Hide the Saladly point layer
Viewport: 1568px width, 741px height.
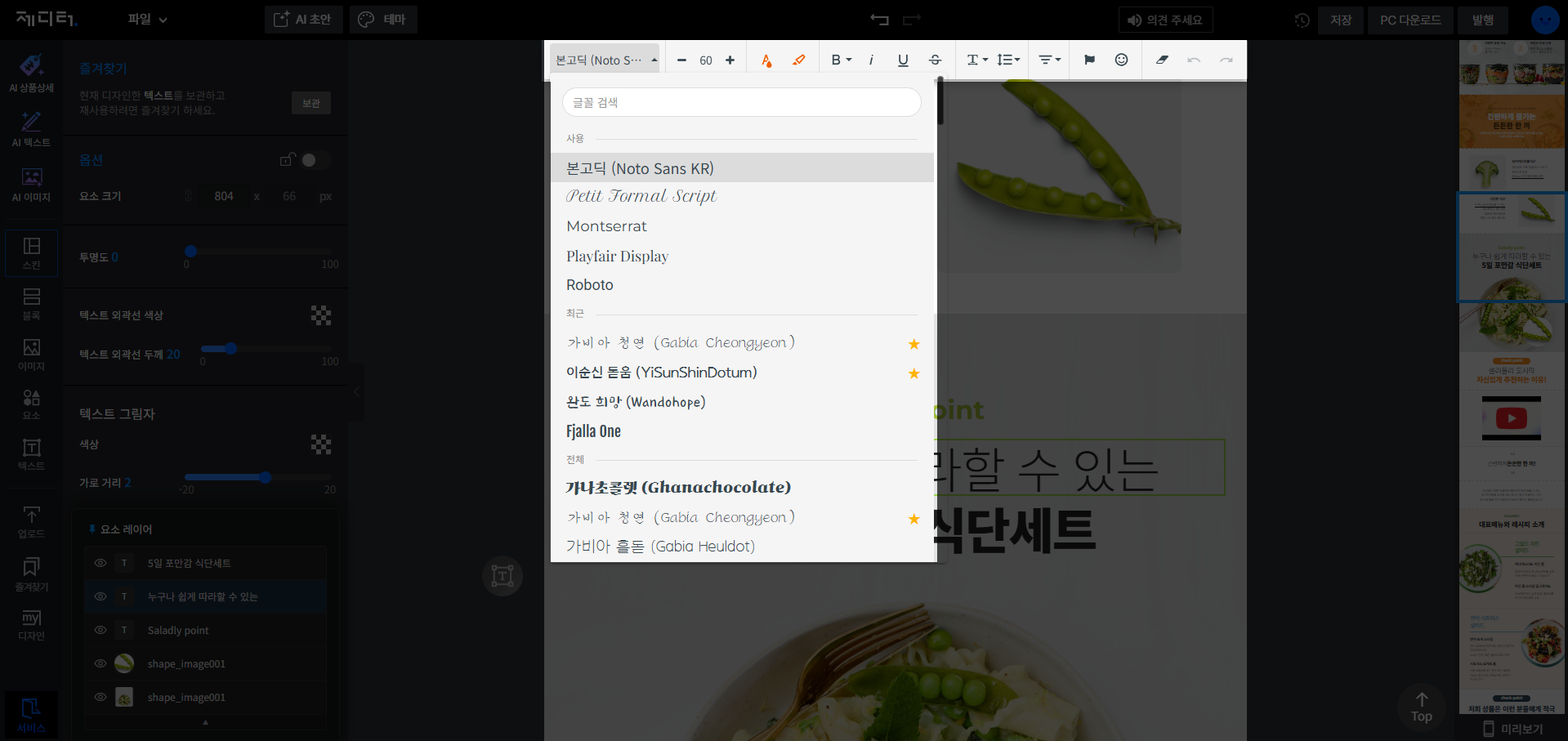tap(101, 630)
